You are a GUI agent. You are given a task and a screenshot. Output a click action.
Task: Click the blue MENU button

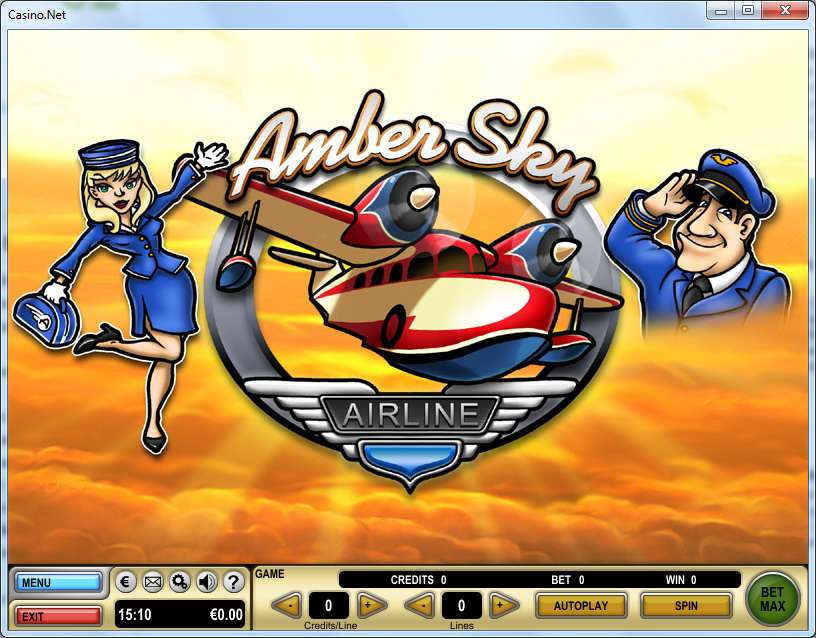coord(58,582)
